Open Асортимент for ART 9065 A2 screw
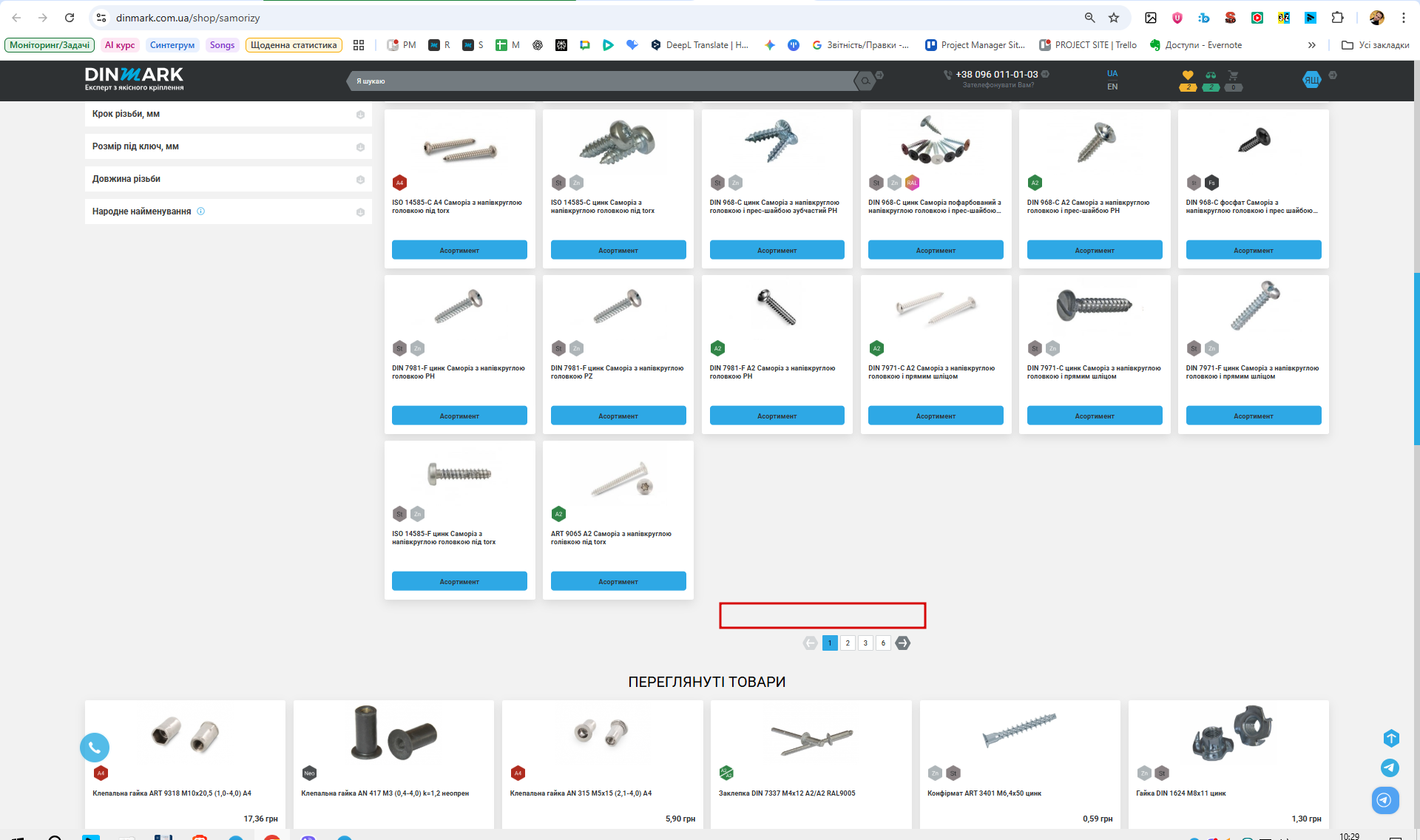 click(618, 581)
